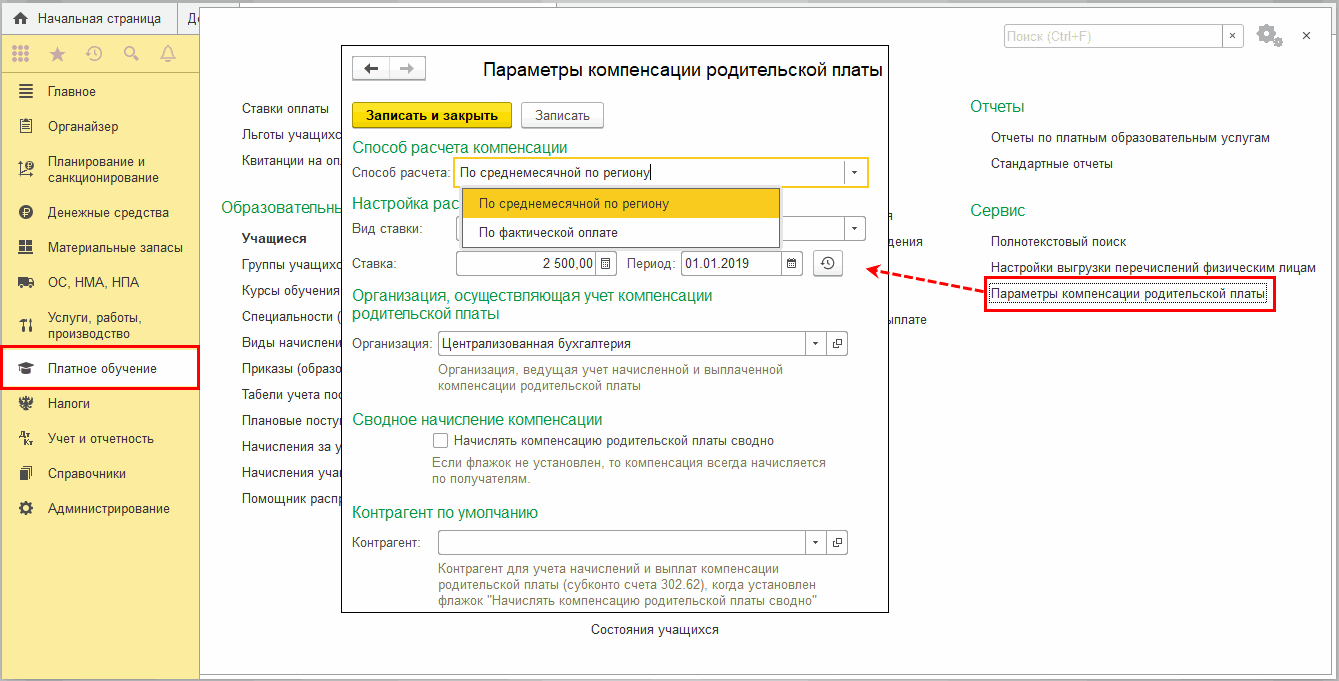This screenshot has height=681, width=1339.
Task: Open the notifications bell icon
Action: [x=166, y=53]
